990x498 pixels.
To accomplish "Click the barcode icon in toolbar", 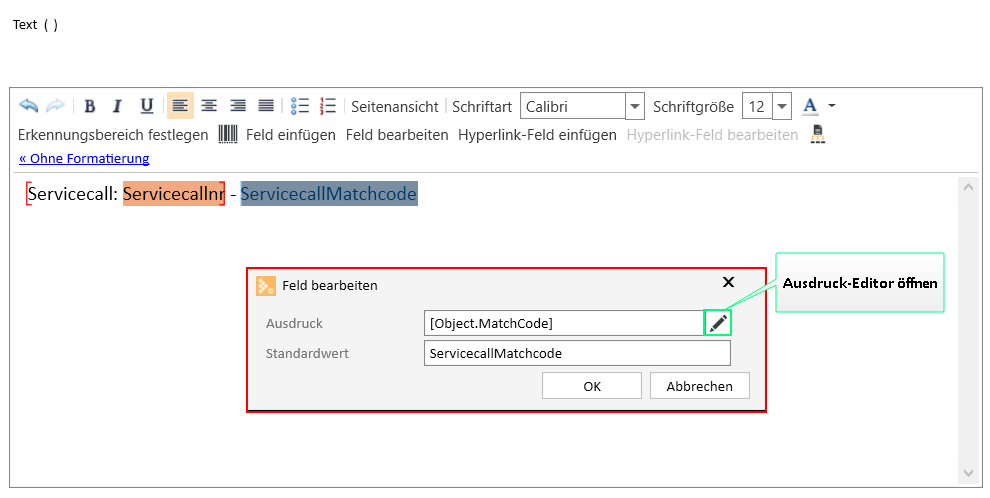I will (228, 134).
